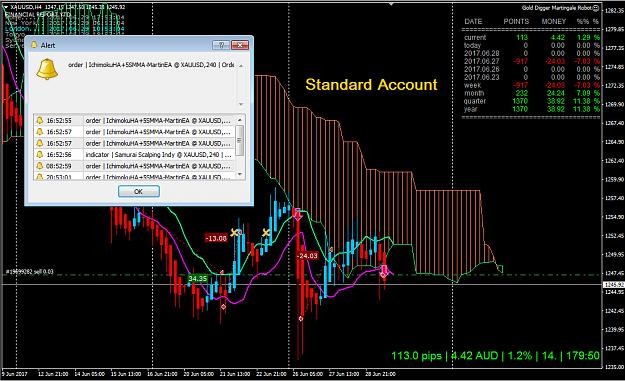Click the OK button in Alert dialog
The image size is (625, 381).
[x=139, y=192]
